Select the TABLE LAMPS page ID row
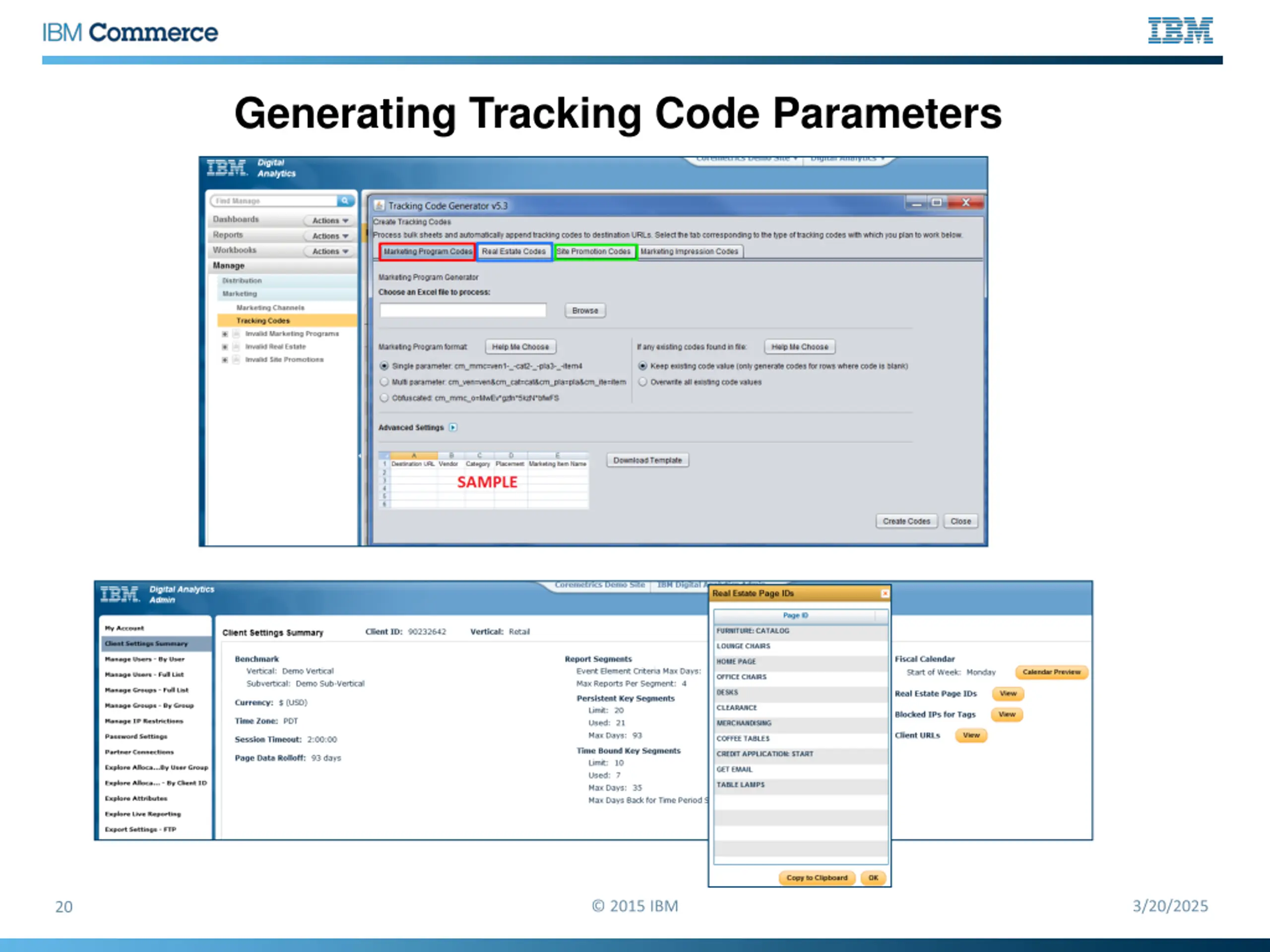This screenshot has width=1270, height=952. (x=800, y=784)
